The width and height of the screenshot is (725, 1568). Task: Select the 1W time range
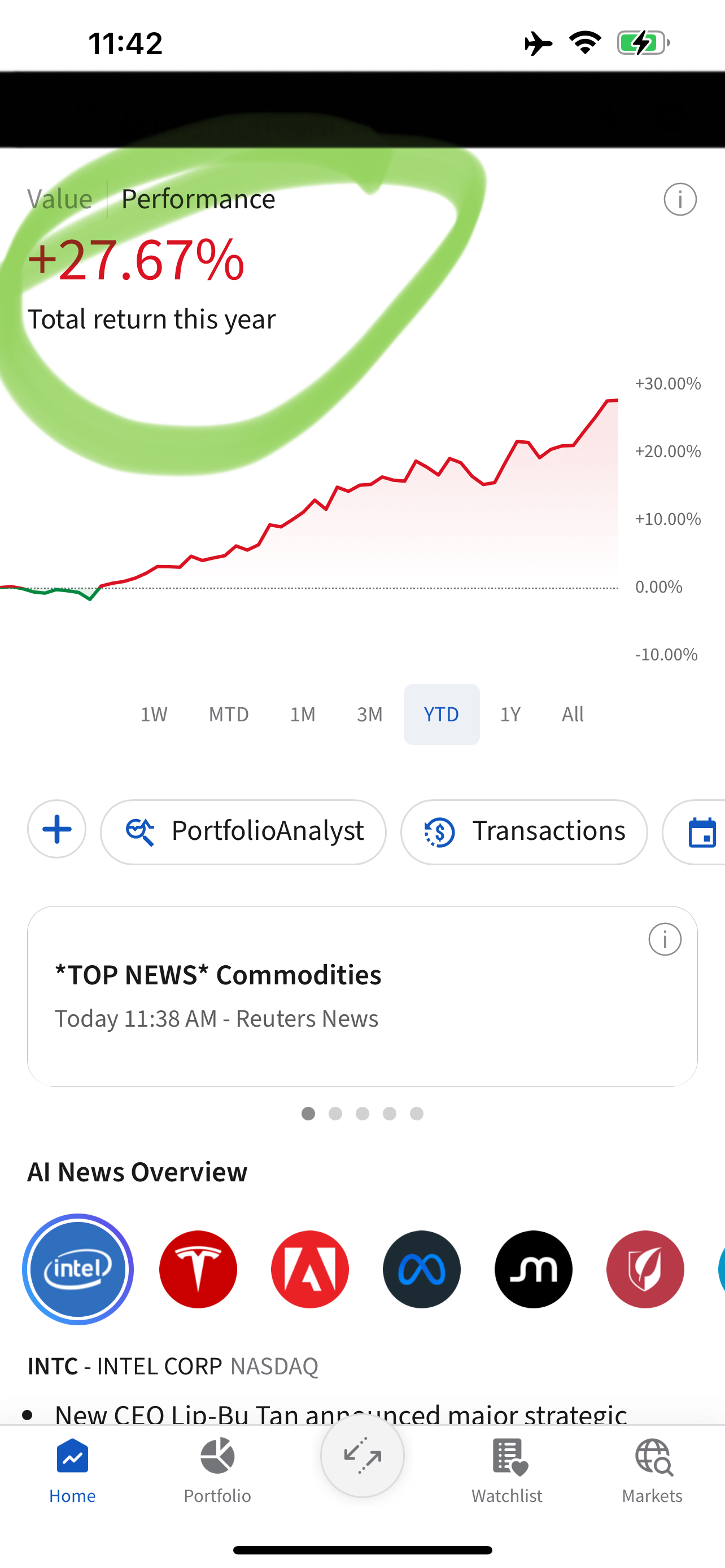[154, 714]
